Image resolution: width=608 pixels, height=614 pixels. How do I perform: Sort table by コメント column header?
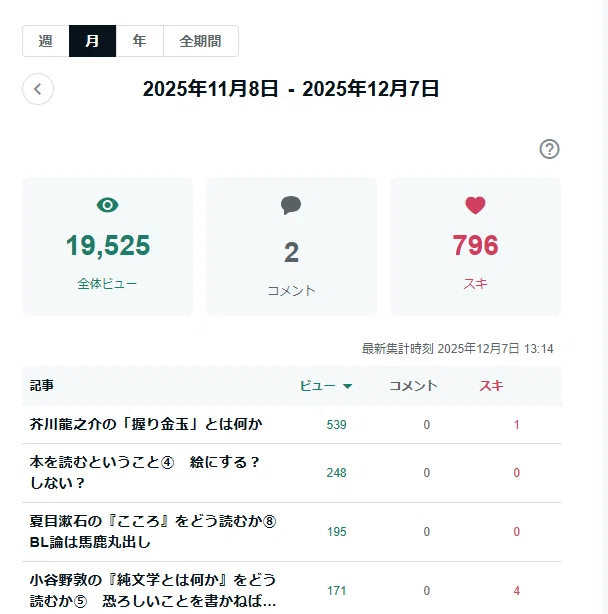[413, 386]
